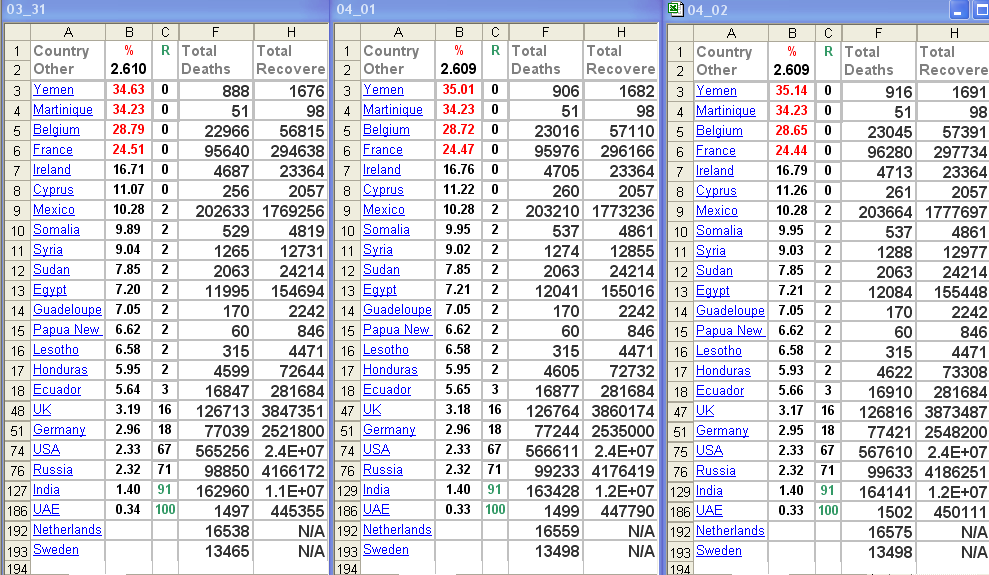Click the 03_31 window title bar
This screenshot has width=989, height=575.
coord(165,9)
